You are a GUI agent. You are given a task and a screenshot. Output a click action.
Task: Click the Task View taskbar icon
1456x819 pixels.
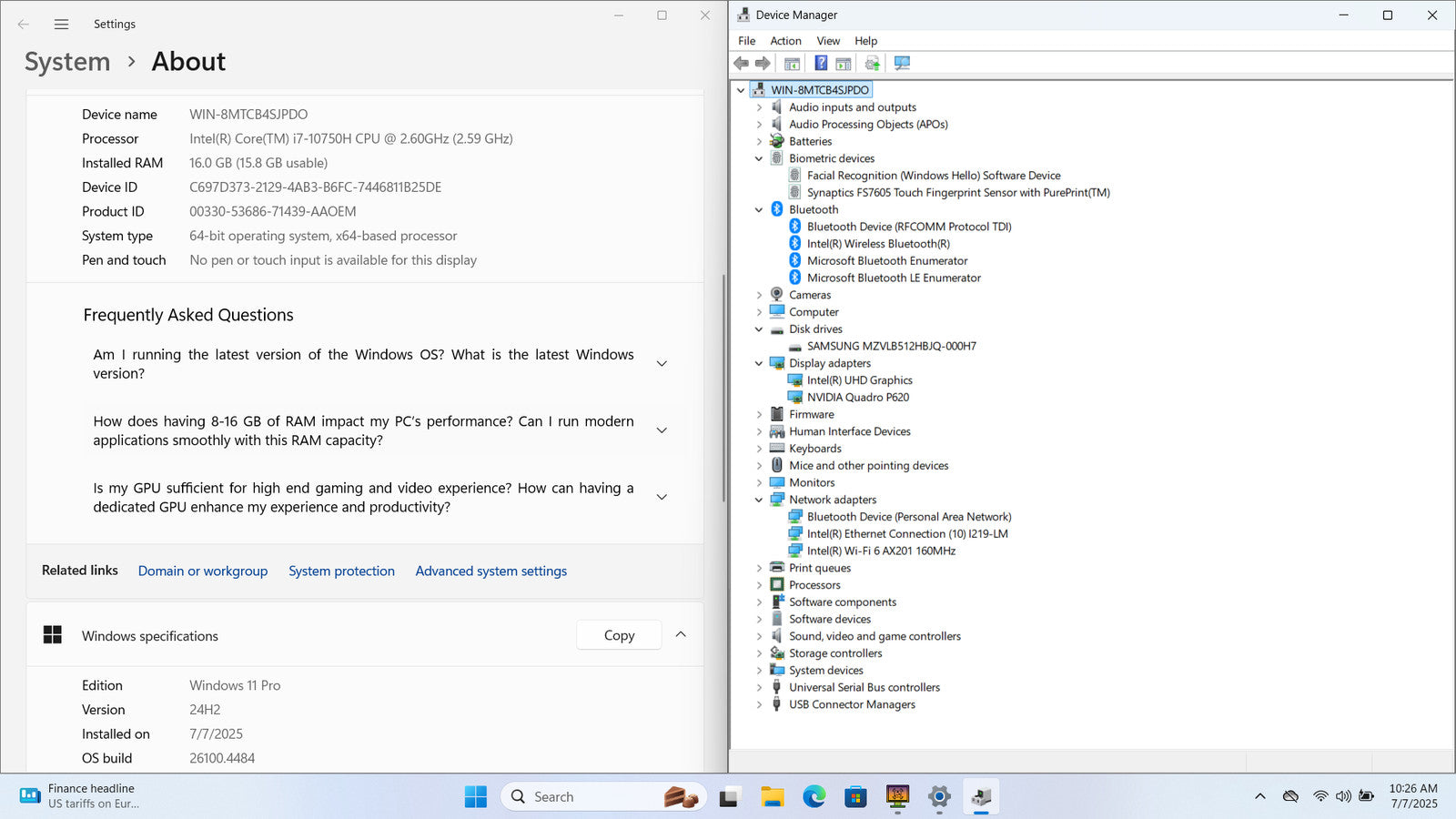[x=729, y=797]
